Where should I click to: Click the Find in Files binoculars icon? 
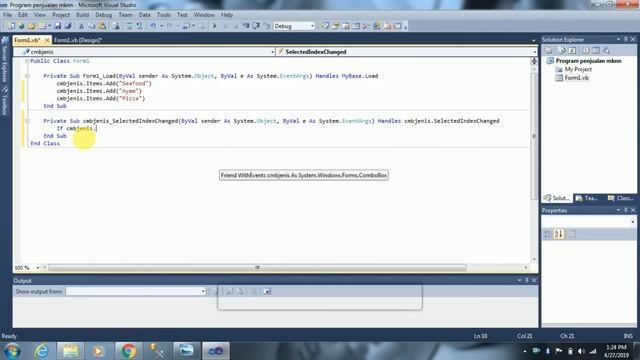click(x=116, y=26)
